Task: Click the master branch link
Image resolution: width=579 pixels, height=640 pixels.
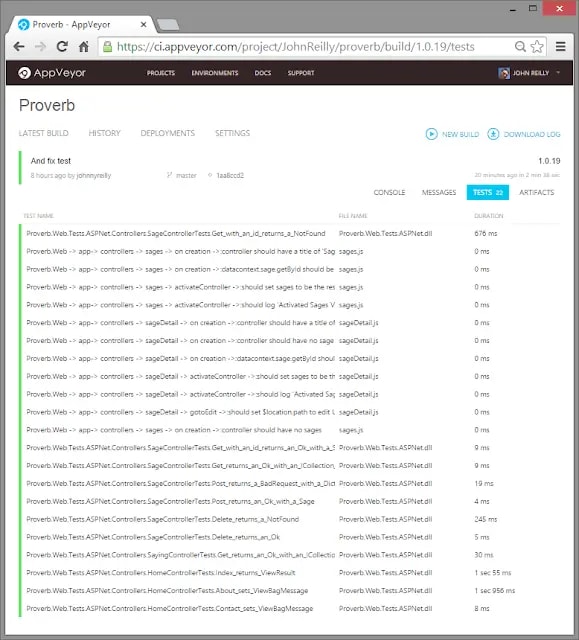Action: (x=186, y=175)
